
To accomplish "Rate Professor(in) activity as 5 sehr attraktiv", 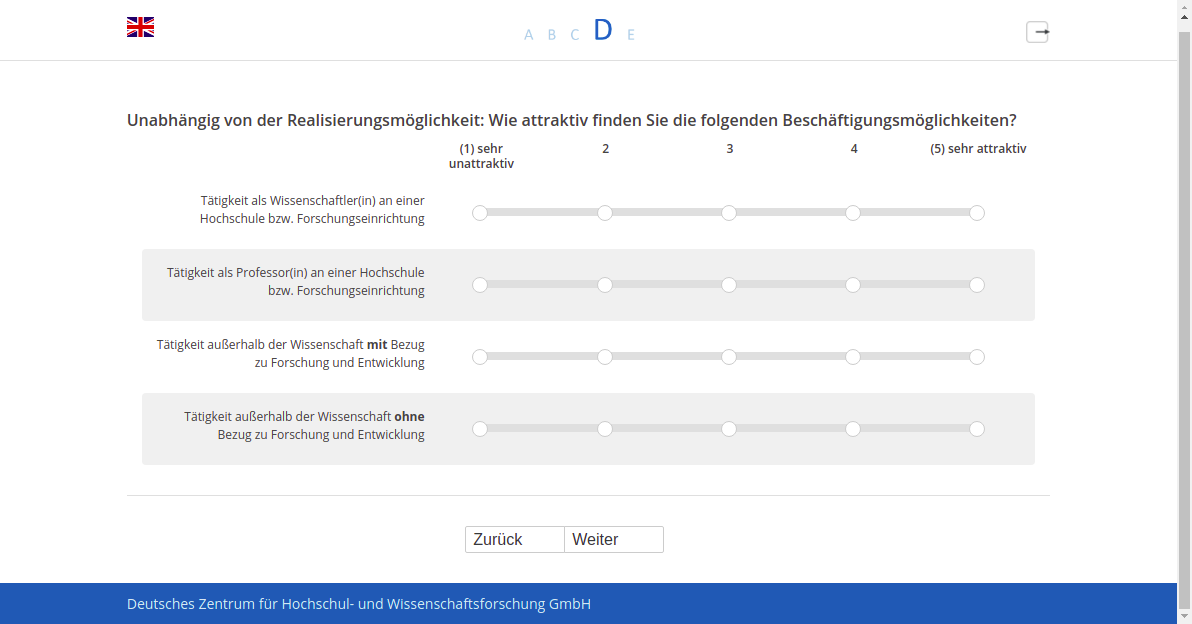I will click(977, 285).
